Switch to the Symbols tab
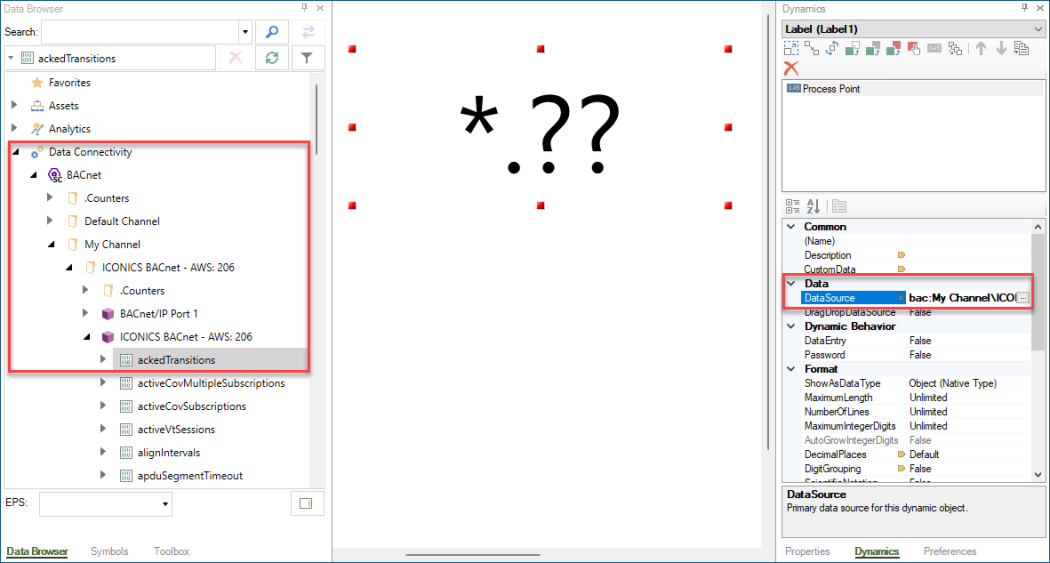1050x563 pixels. [x=109, y=551]
